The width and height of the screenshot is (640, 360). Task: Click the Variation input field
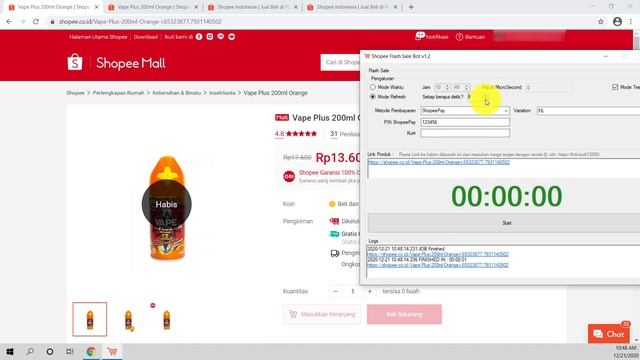(x=589, y=111)
